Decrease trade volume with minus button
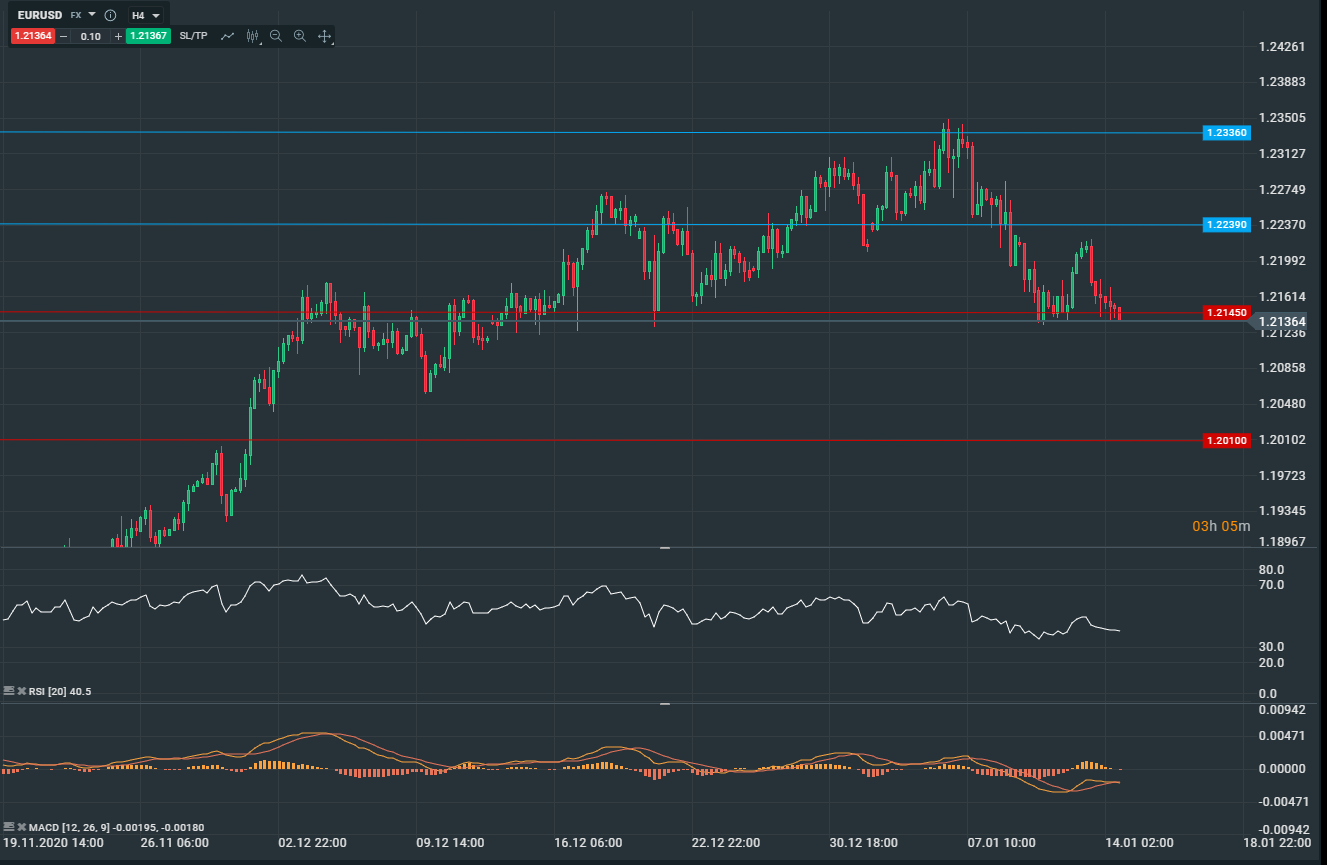 (64, 36)
